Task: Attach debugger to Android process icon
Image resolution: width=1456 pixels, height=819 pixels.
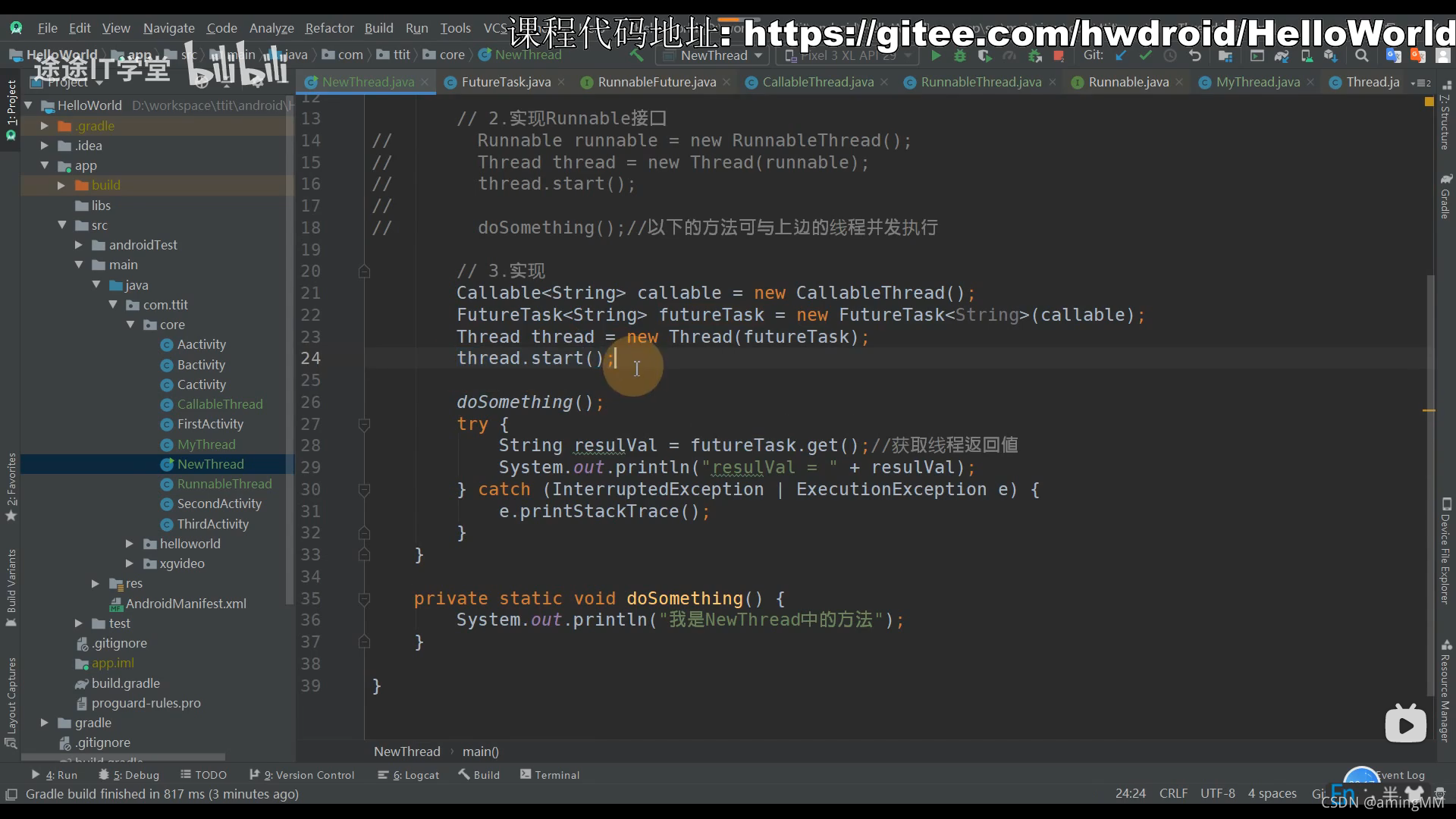Action: (x=1034, y=55)
